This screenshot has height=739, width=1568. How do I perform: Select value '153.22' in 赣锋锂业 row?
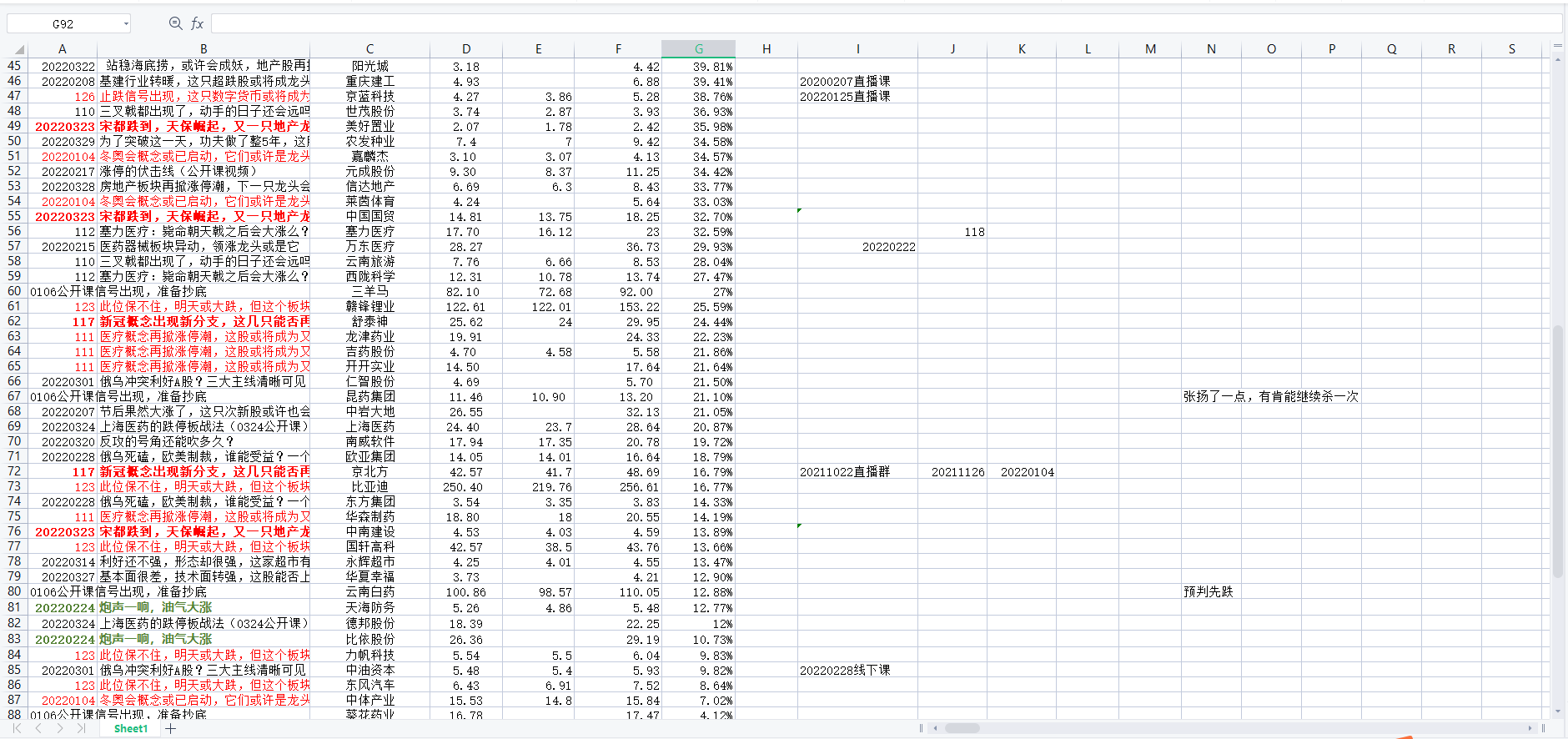coord(618,306)
